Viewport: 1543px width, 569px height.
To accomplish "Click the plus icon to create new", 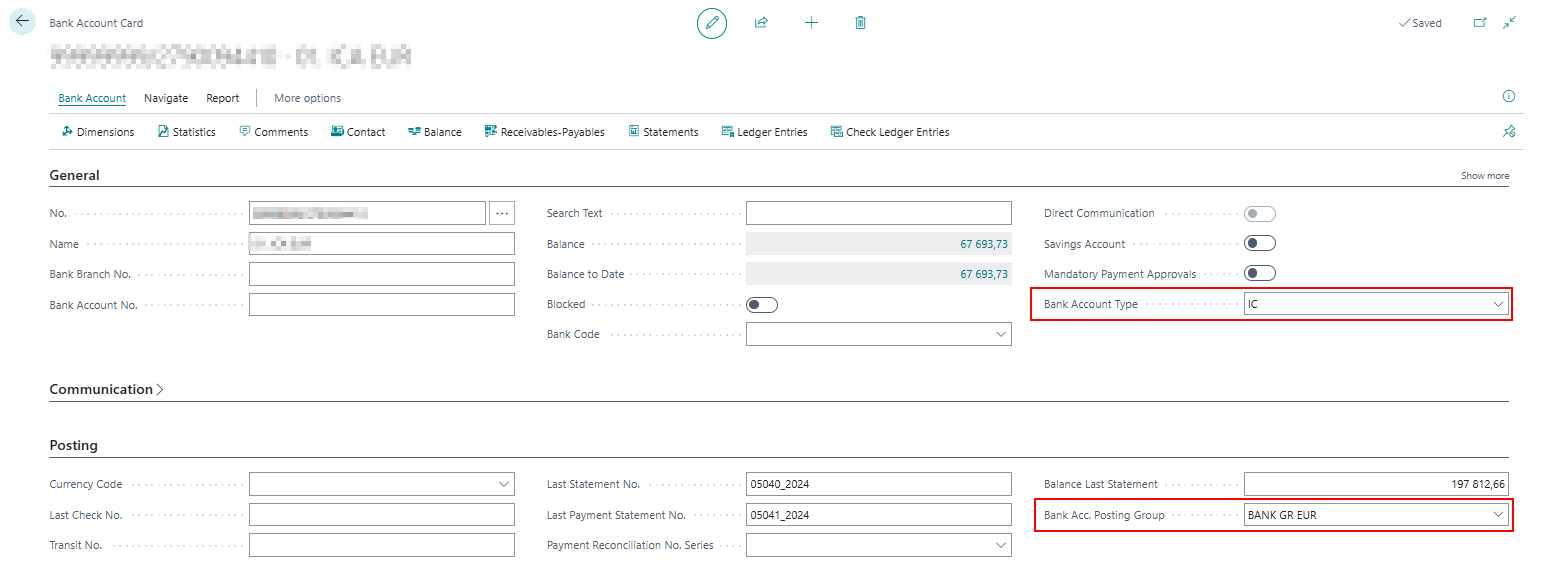I will [x=811, y=23].
